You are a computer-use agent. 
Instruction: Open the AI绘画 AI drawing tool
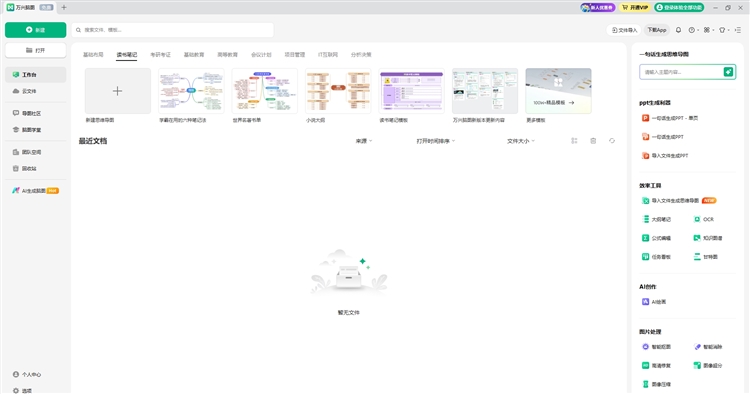pyautogui.click(x=654, y=302)
